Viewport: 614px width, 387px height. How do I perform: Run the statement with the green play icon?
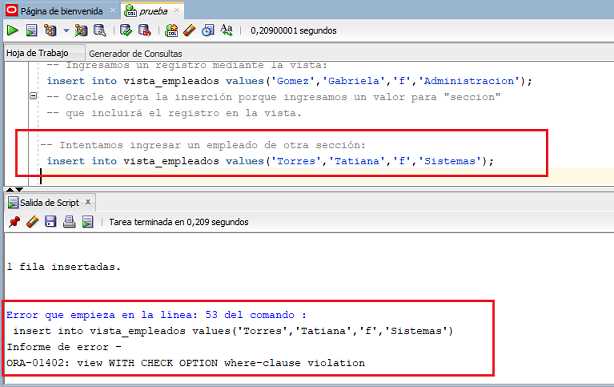13,30
